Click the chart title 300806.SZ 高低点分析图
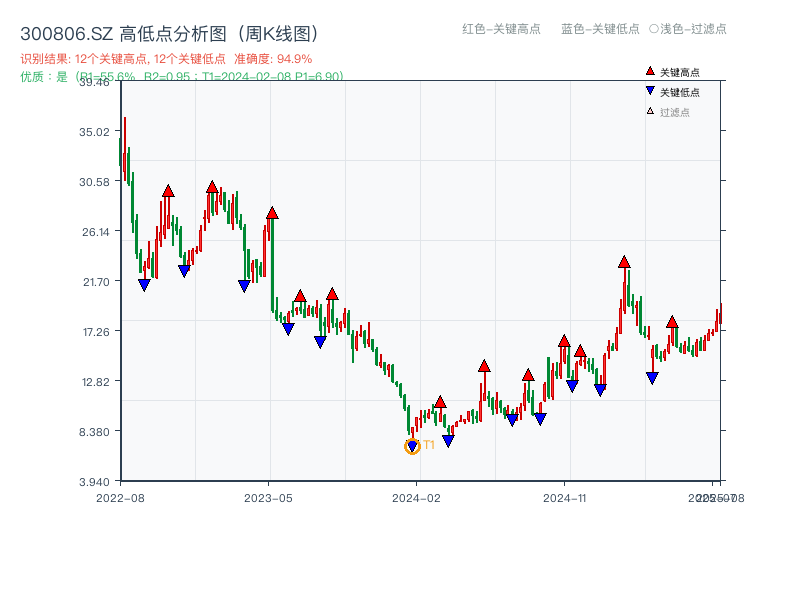The width and height of the screenshot is (800, 600). click(171, 34)
